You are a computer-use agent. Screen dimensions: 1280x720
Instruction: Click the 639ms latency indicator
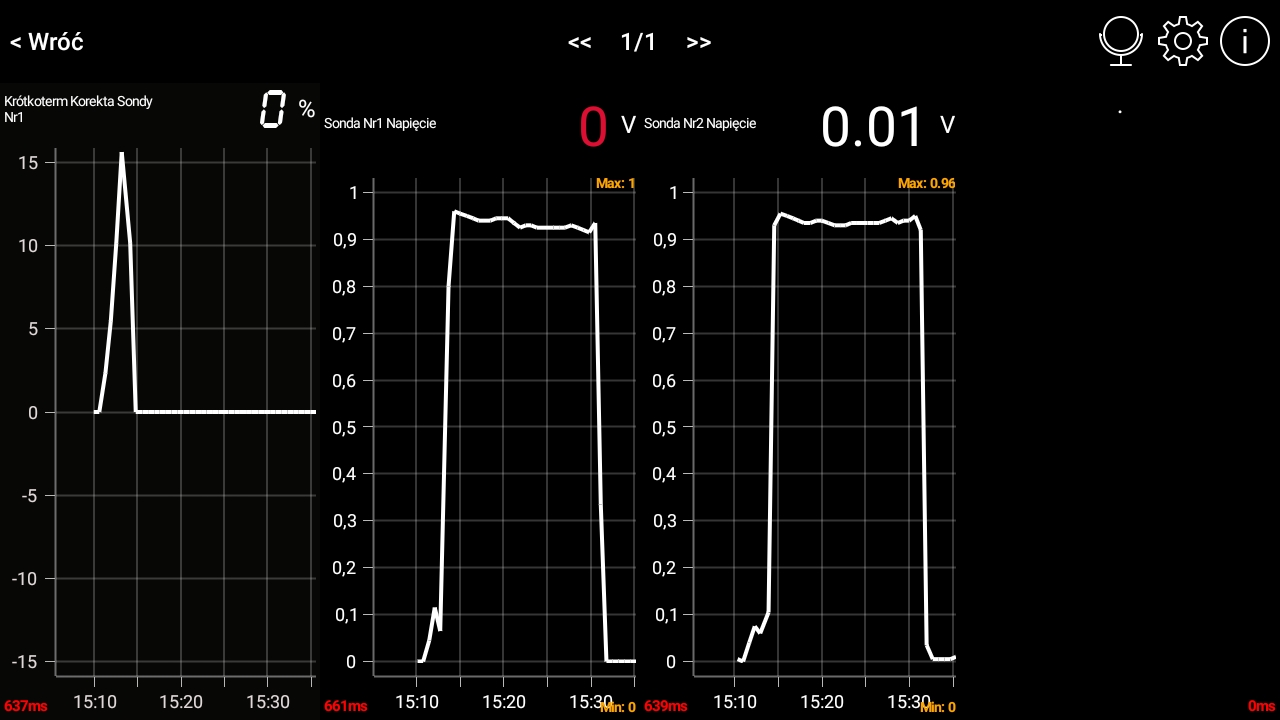coord(665,706)
